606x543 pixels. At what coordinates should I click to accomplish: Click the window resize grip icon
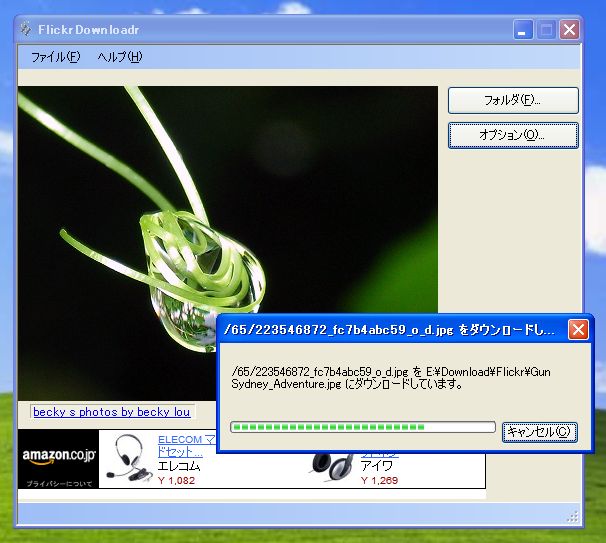573,517
